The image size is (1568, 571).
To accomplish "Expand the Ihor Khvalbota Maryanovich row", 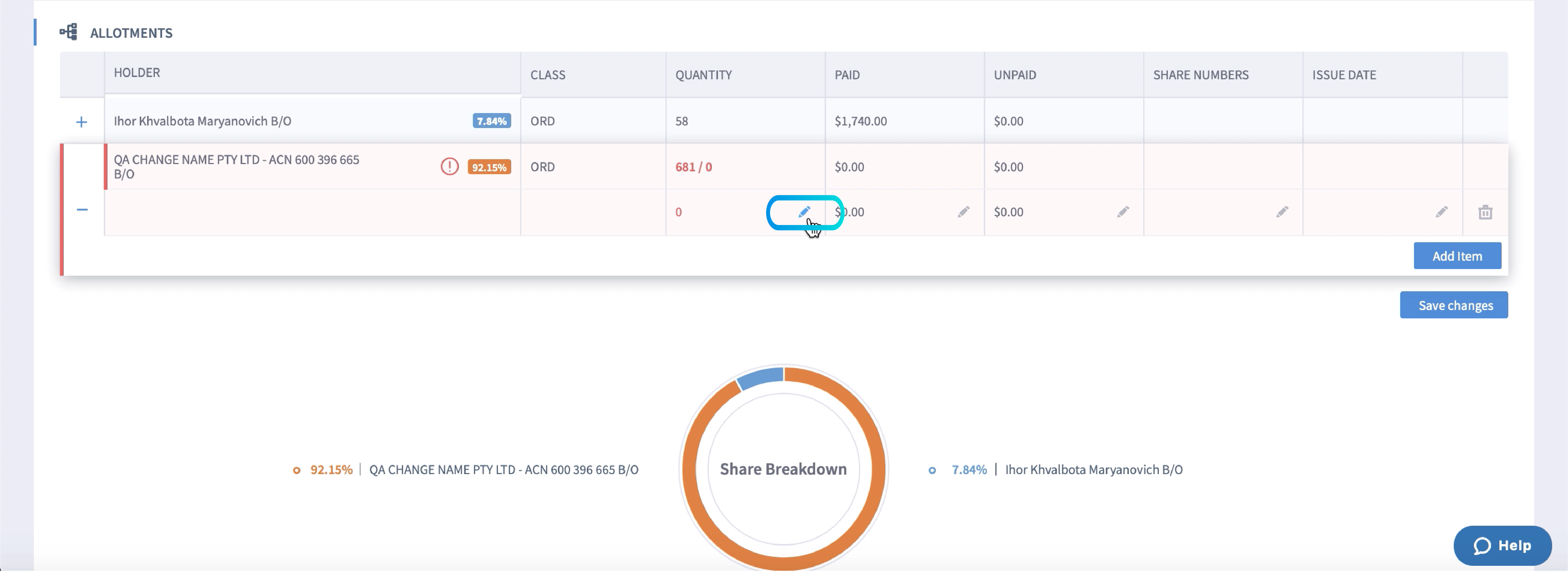I will [x=82, y=122].
